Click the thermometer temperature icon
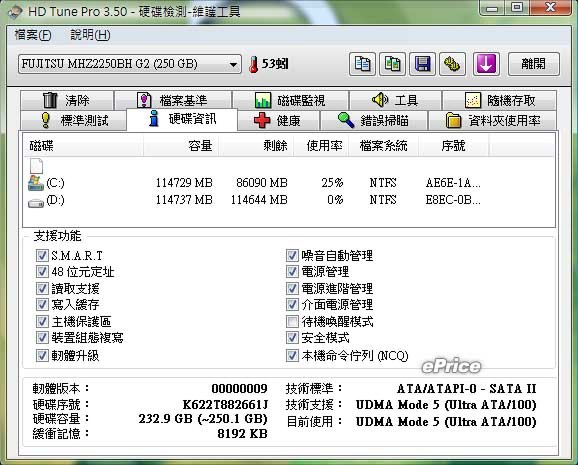Viewport: 578px width, 465px height. [x=253, y=65]
